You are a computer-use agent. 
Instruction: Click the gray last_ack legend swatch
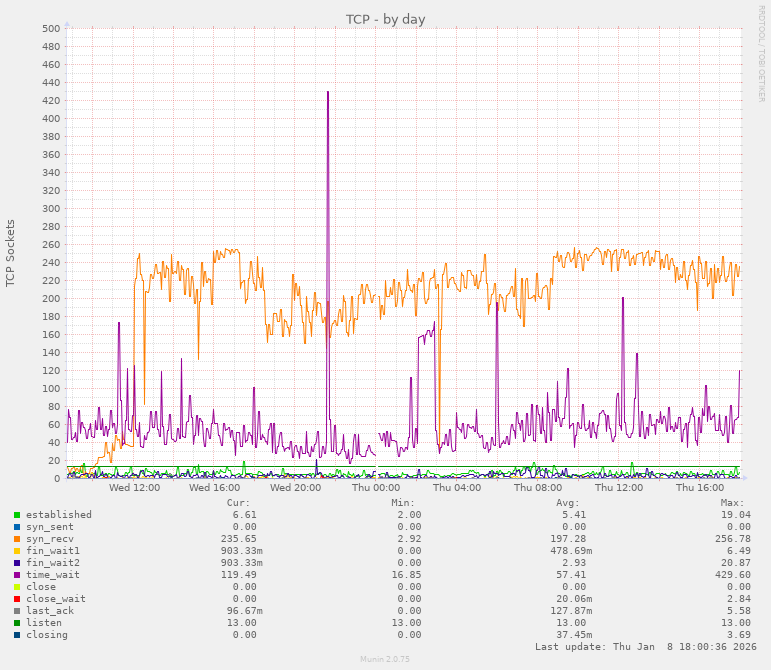pos(17,611)
